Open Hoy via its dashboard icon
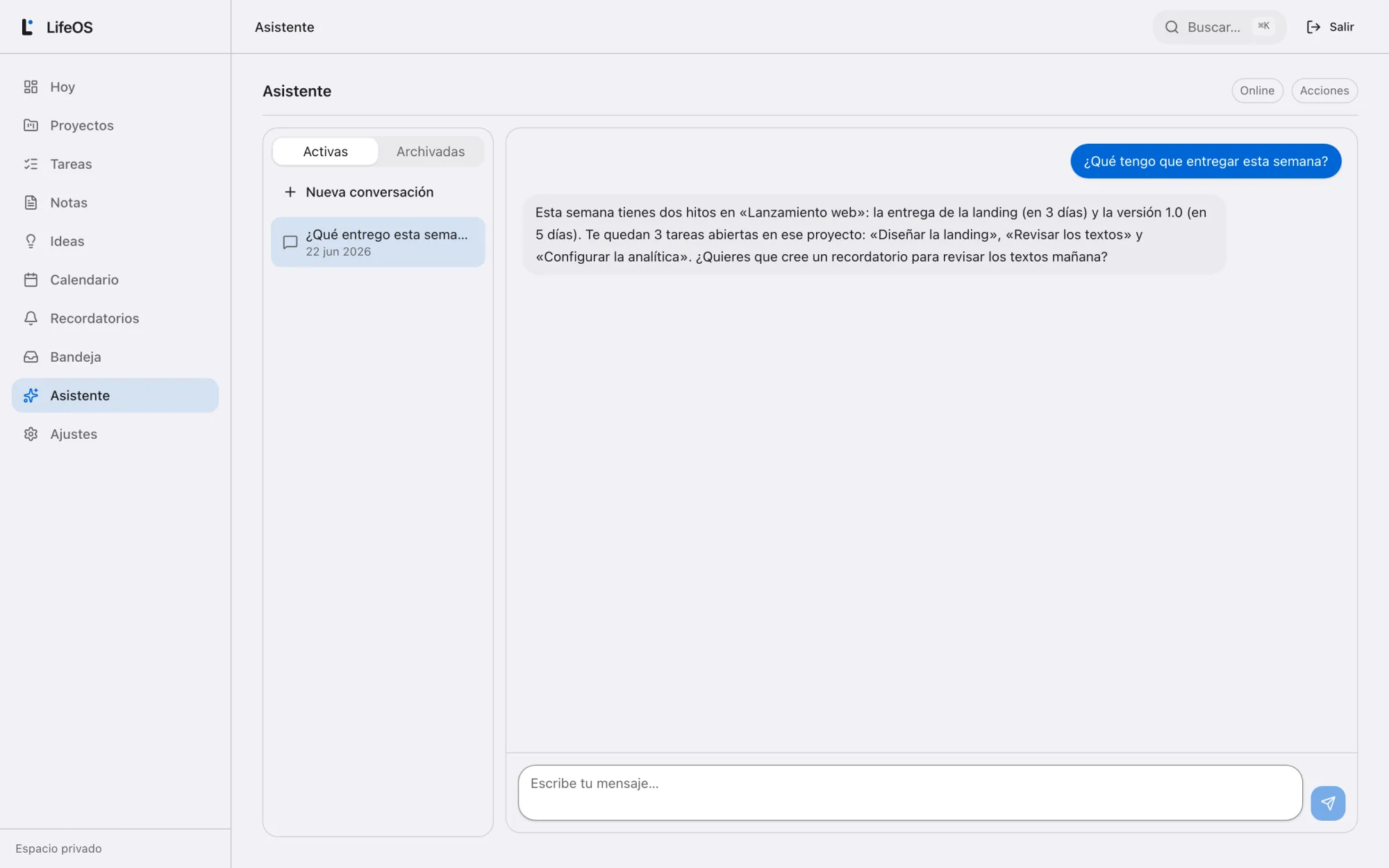The height and width of the screenshot is (868, 1389). coord(31,87)
